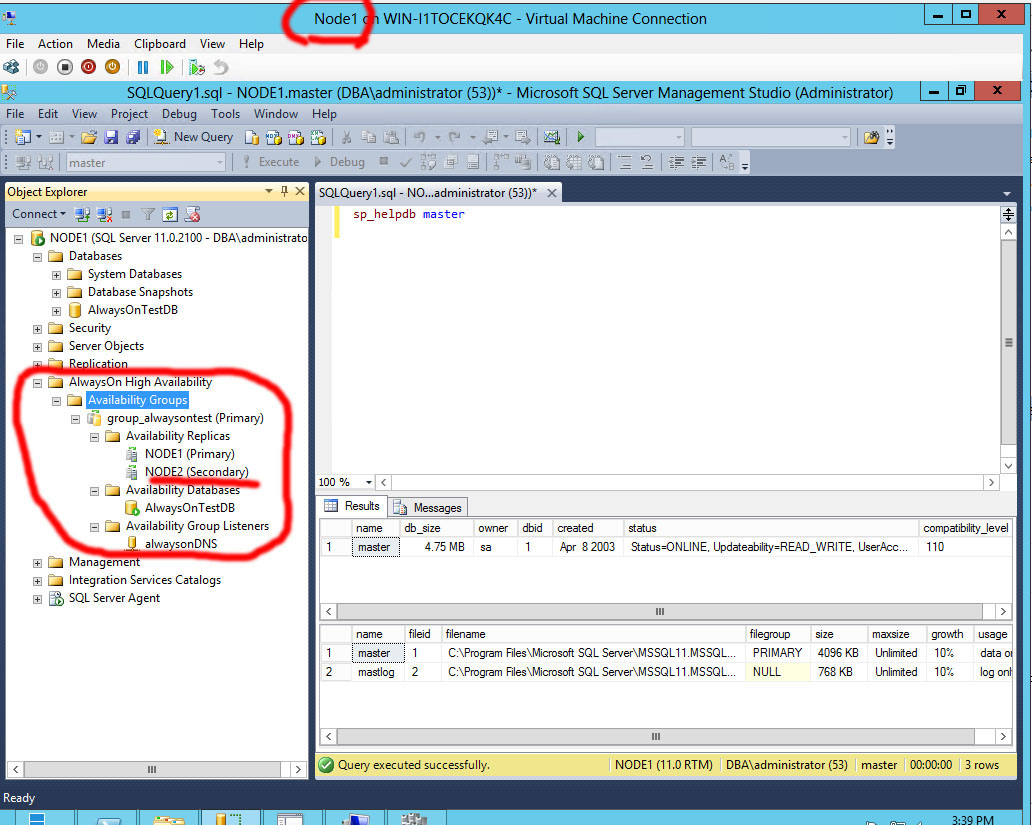Click the Refresh icon in Object Explorer
Image resolution: width=1032 pixels, height=825 pixels.
[170, 213]
